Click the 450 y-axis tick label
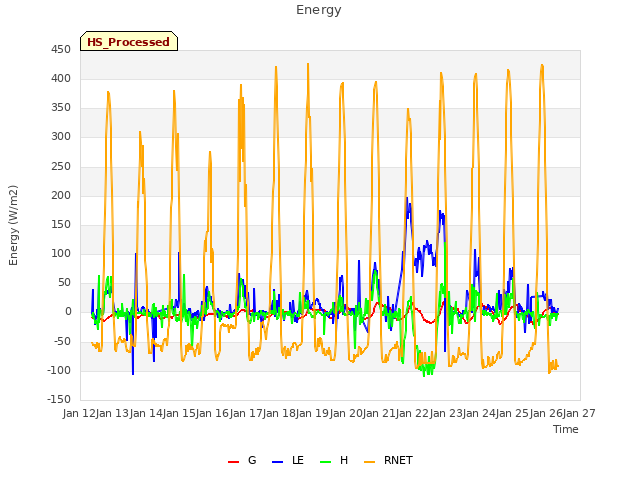The image size is (640, 480). pos(61,49)
